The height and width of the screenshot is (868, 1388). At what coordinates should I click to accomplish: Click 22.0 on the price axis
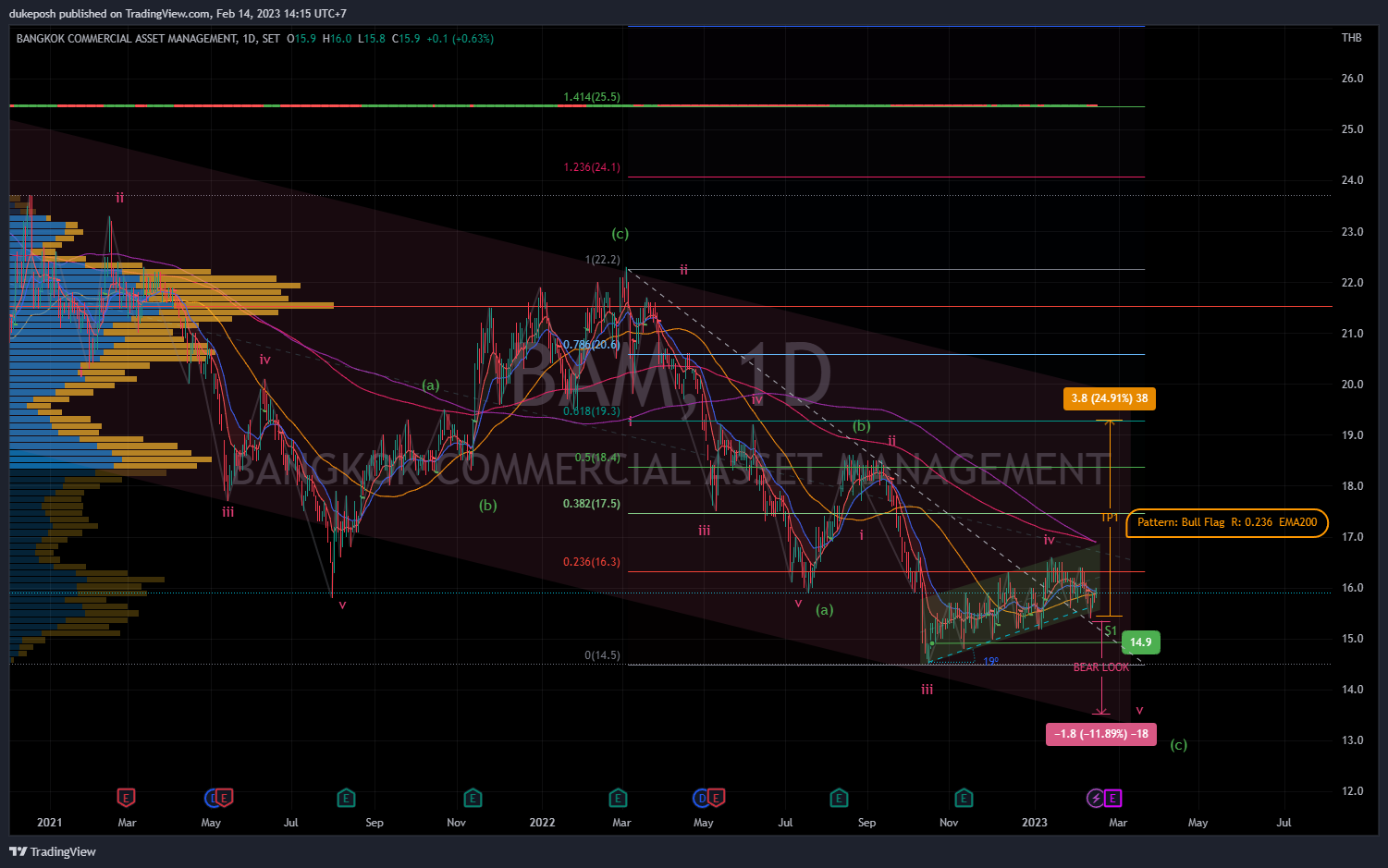pos(1352,283)
